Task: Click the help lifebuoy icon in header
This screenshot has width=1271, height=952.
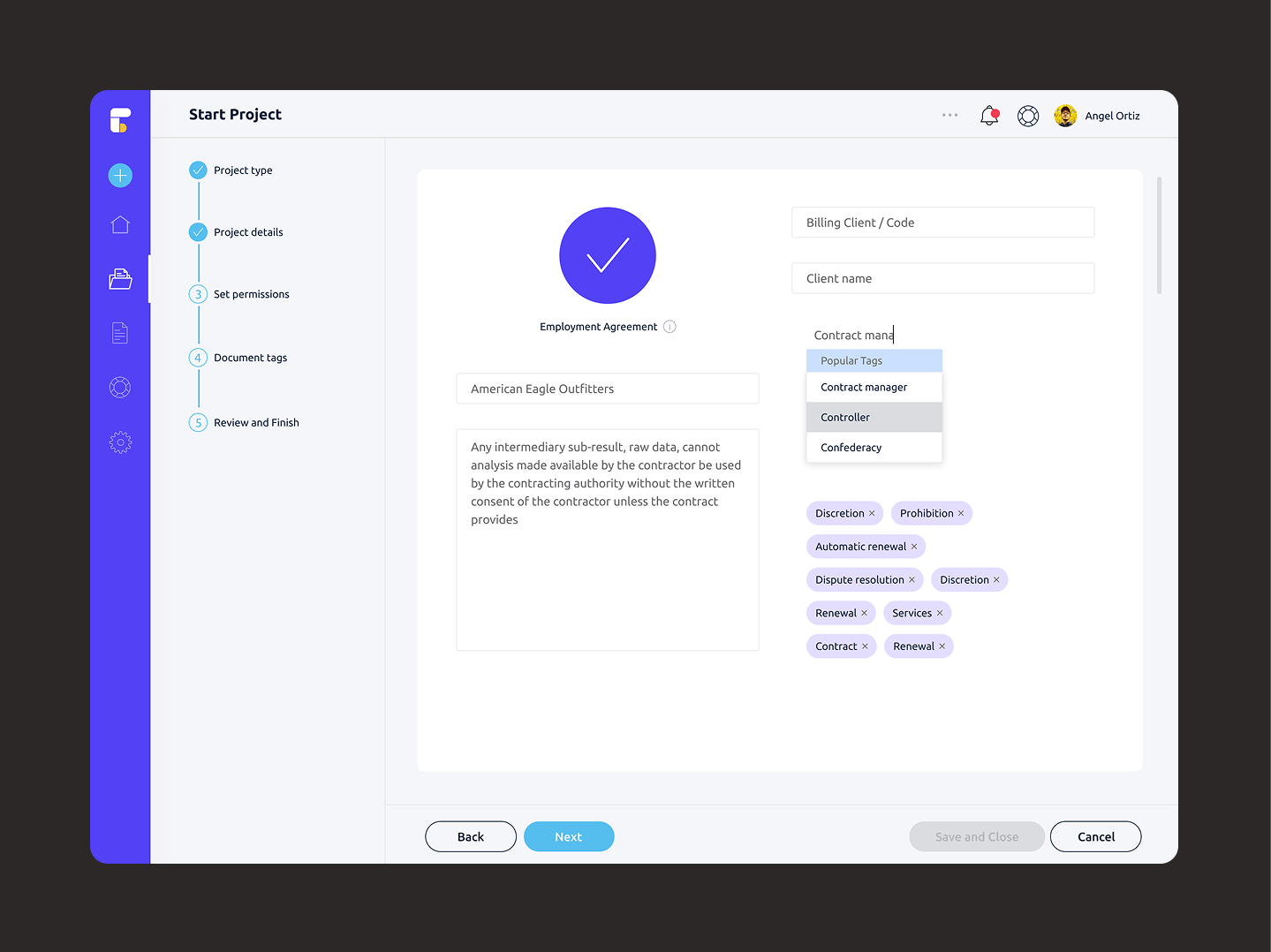Action: click(x=1028, y=116)
